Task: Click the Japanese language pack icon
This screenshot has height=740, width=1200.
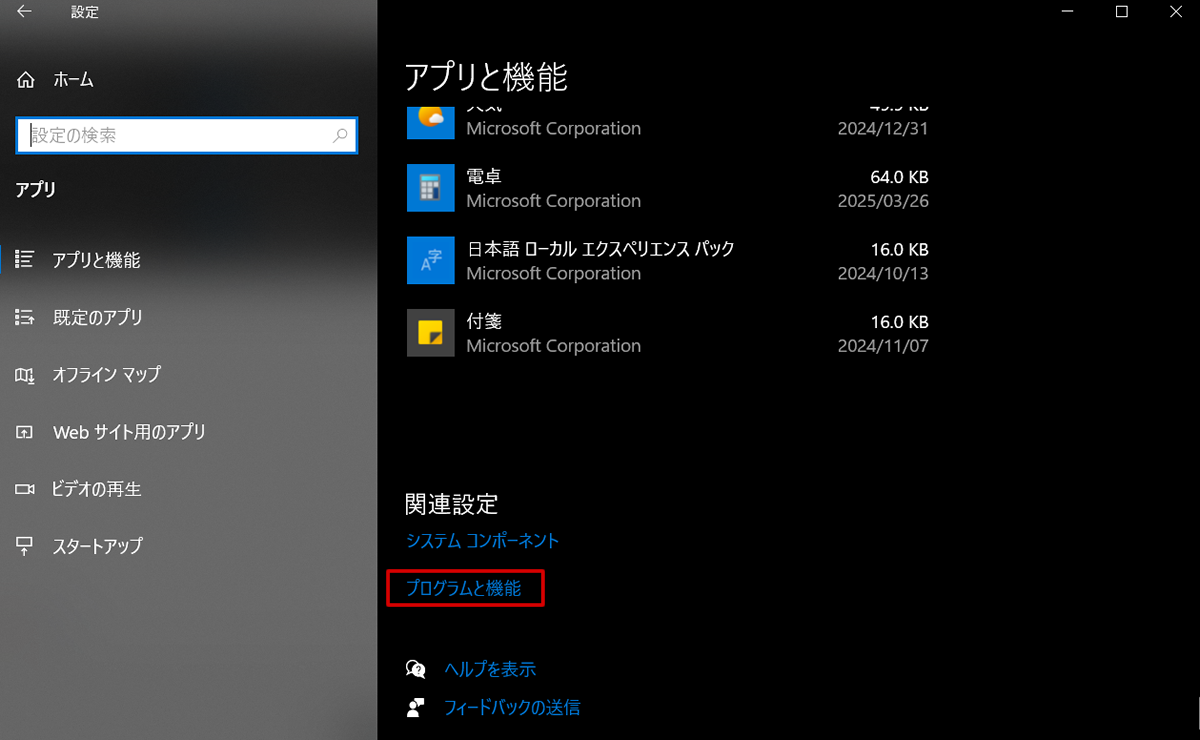Action: click(431, 261)
